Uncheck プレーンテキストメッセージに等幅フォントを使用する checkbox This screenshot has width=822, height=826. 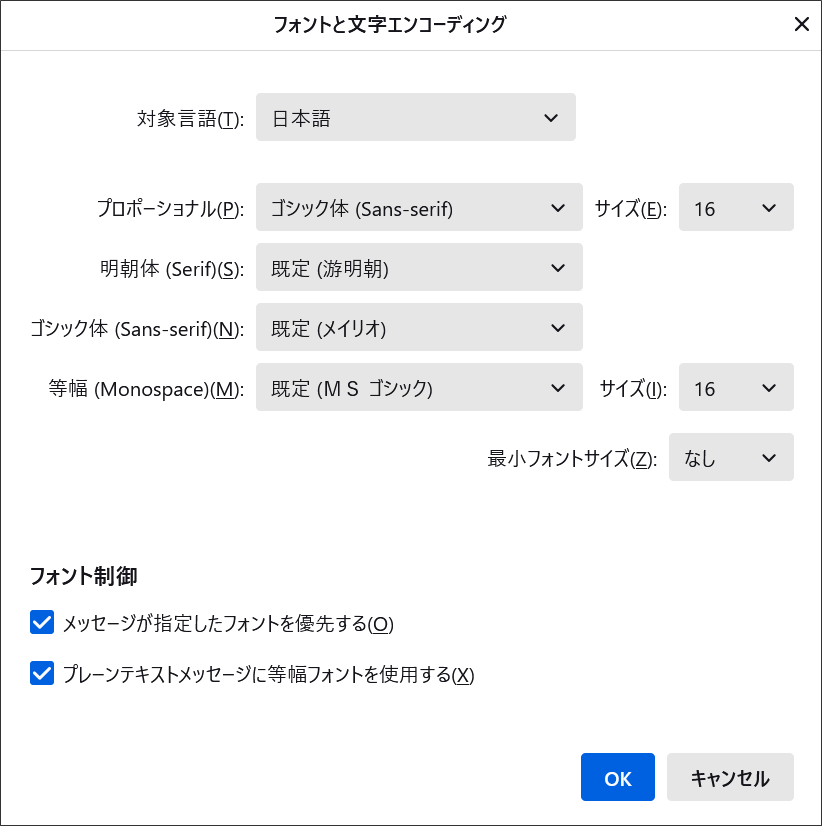click(42, 673)
